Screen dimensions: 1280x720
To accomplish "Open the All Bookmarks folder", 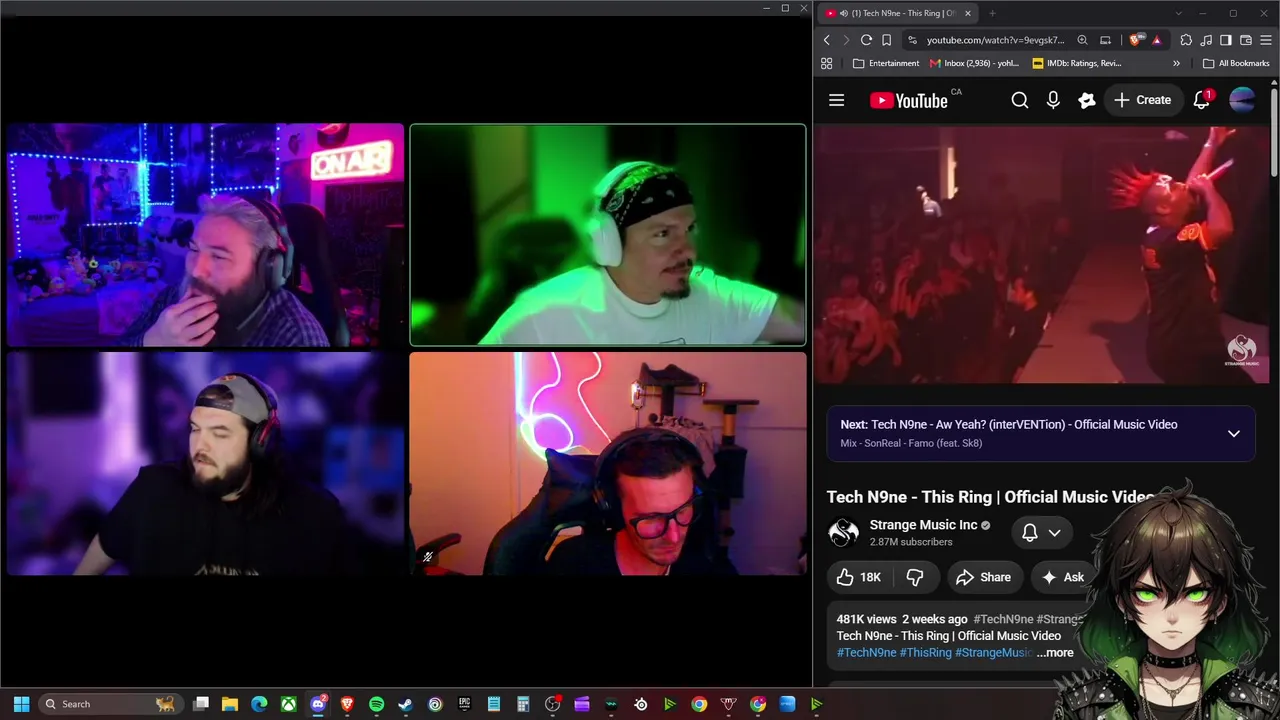I will pyautogui.click(x=1236, y=63).
